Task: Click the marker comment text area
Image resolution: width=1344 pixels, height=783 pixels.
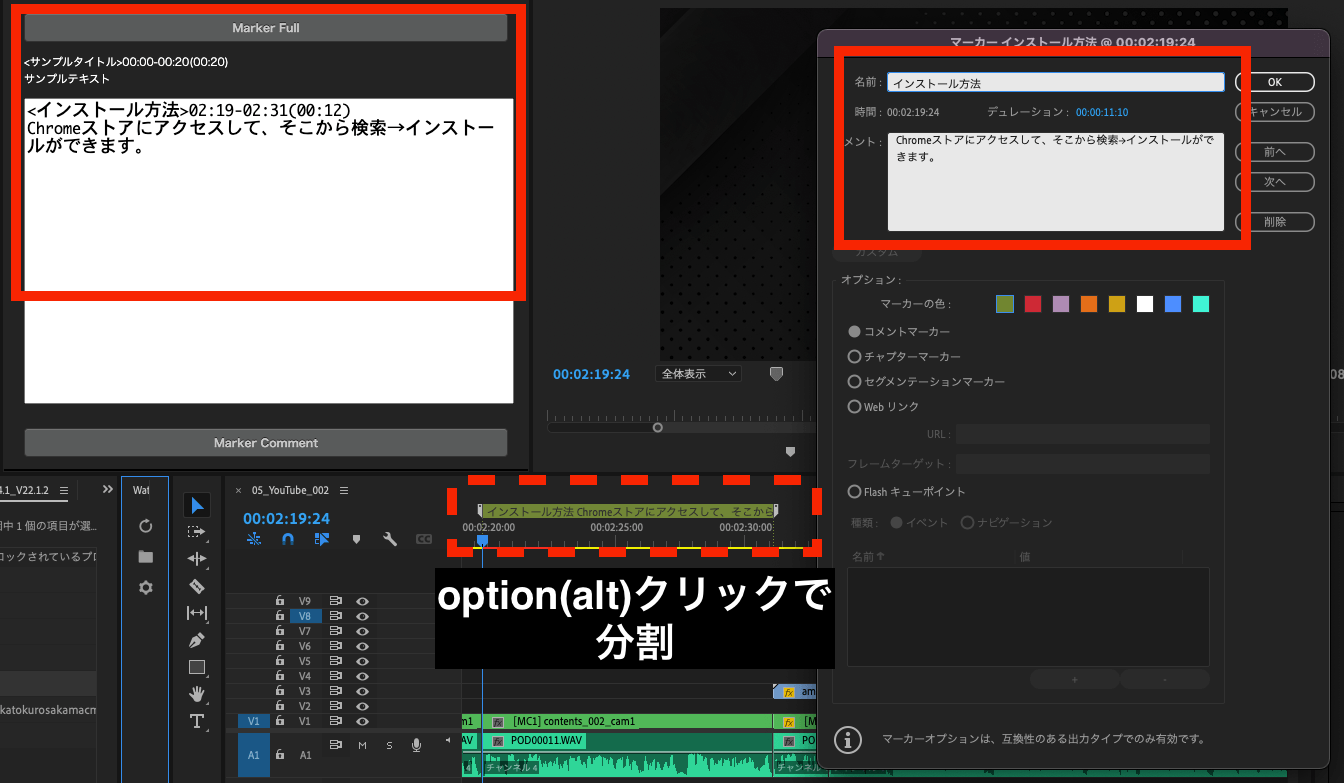Action: tap(1056, 181)
